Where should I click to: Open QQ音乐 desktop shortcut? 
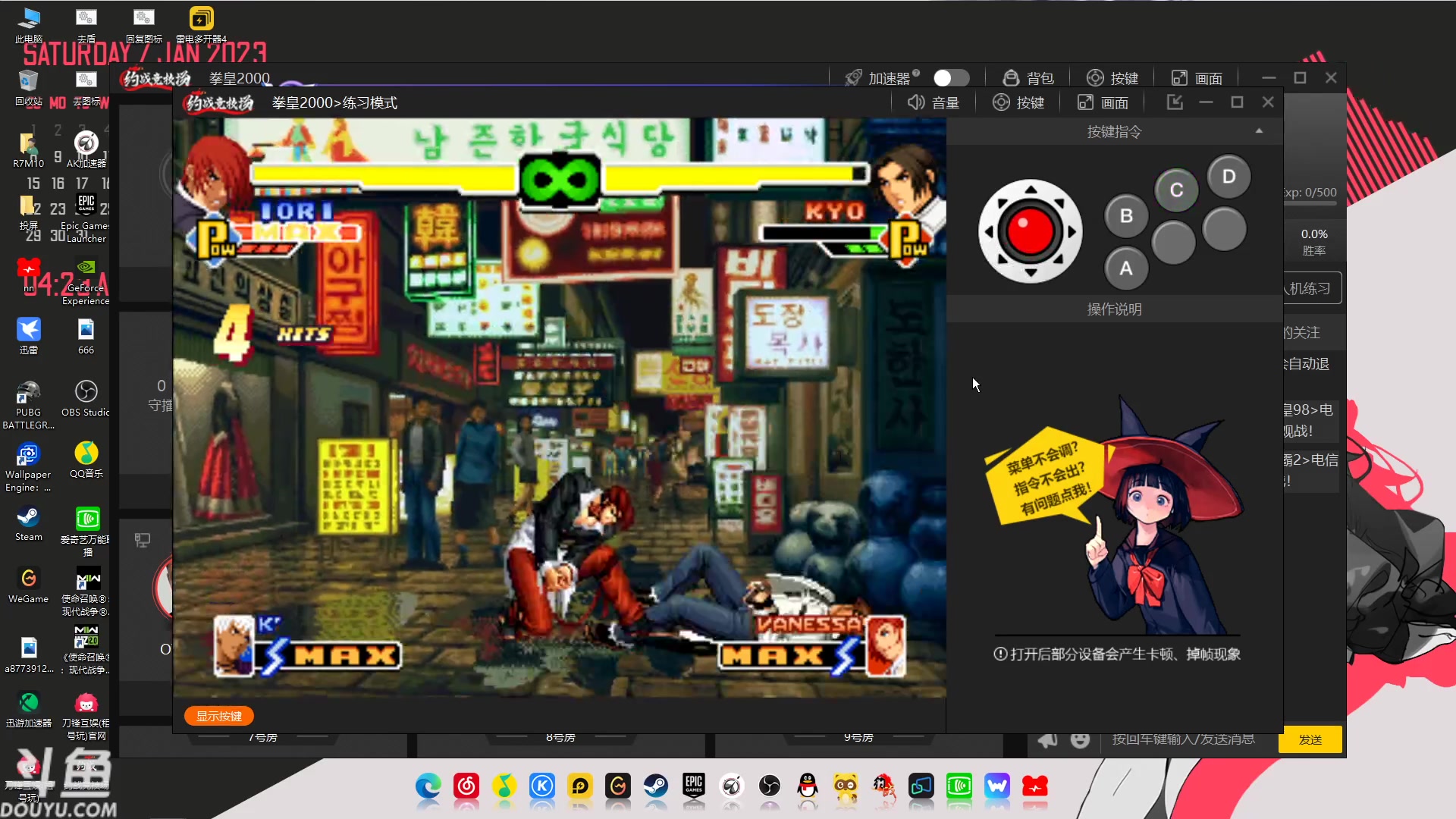pyautogui.click(x=86, y=460)
